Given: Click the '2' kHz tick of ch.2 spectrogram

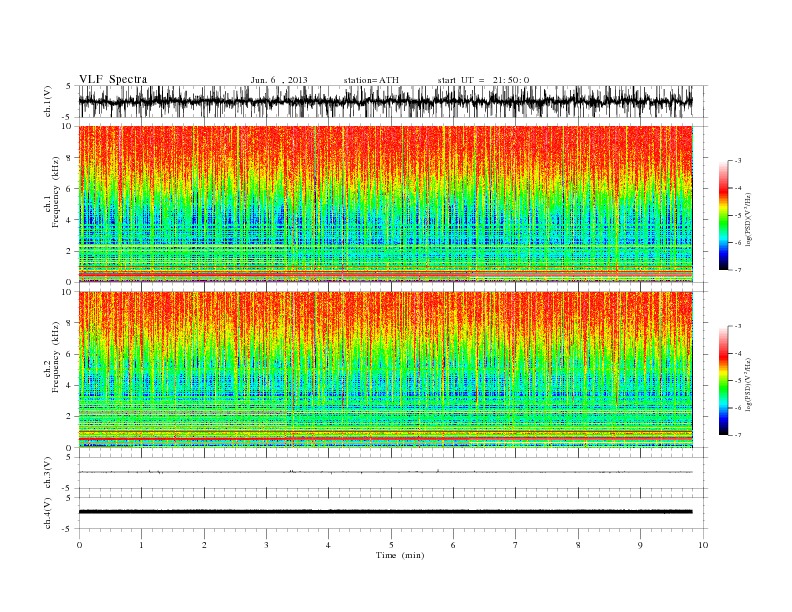Looking at the screenshot, I should pos(69,417).
